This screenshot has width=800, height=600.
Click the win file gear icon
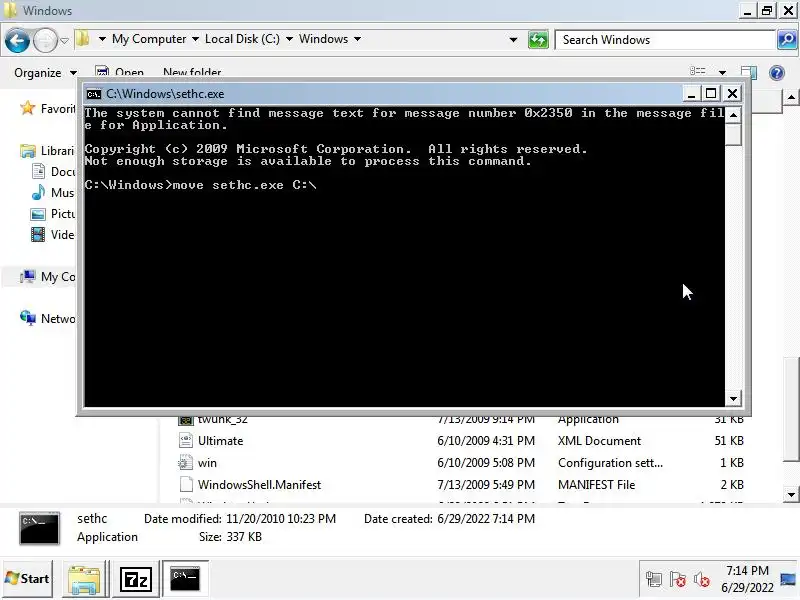[x=186, y=462]
